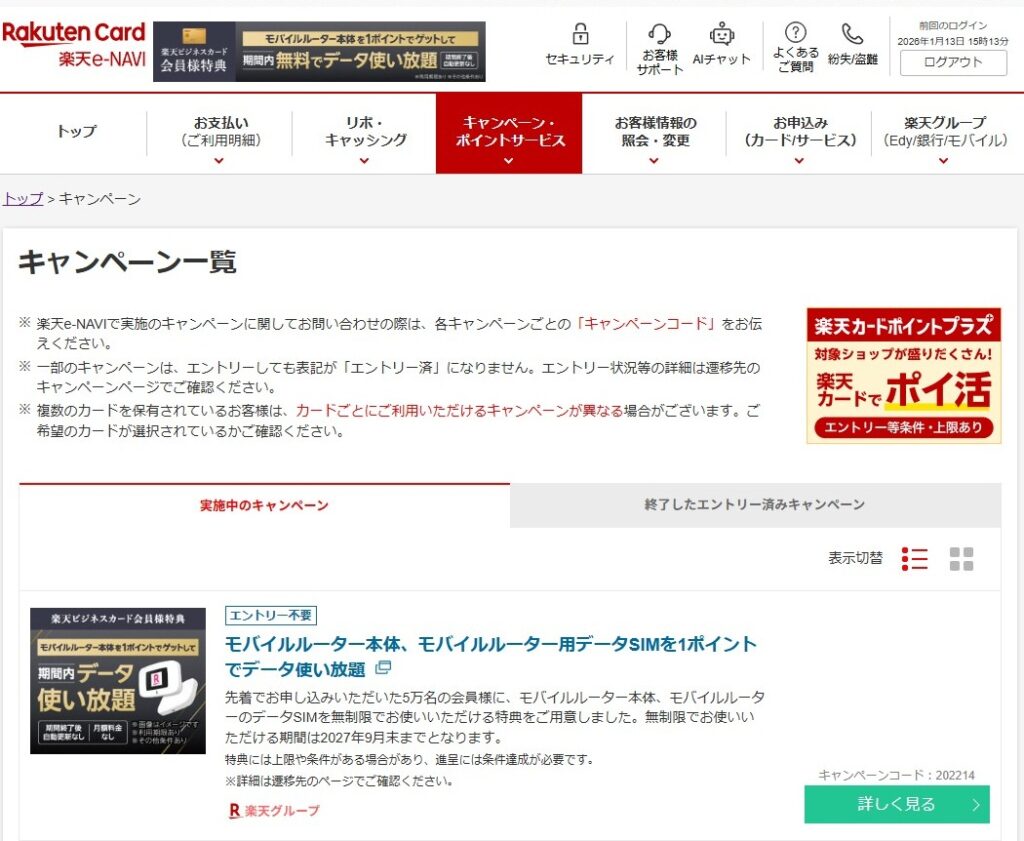Open the mobile router campaign thumbnail
Viewport: 1024px width, 841px height.
tap(118, 680)
